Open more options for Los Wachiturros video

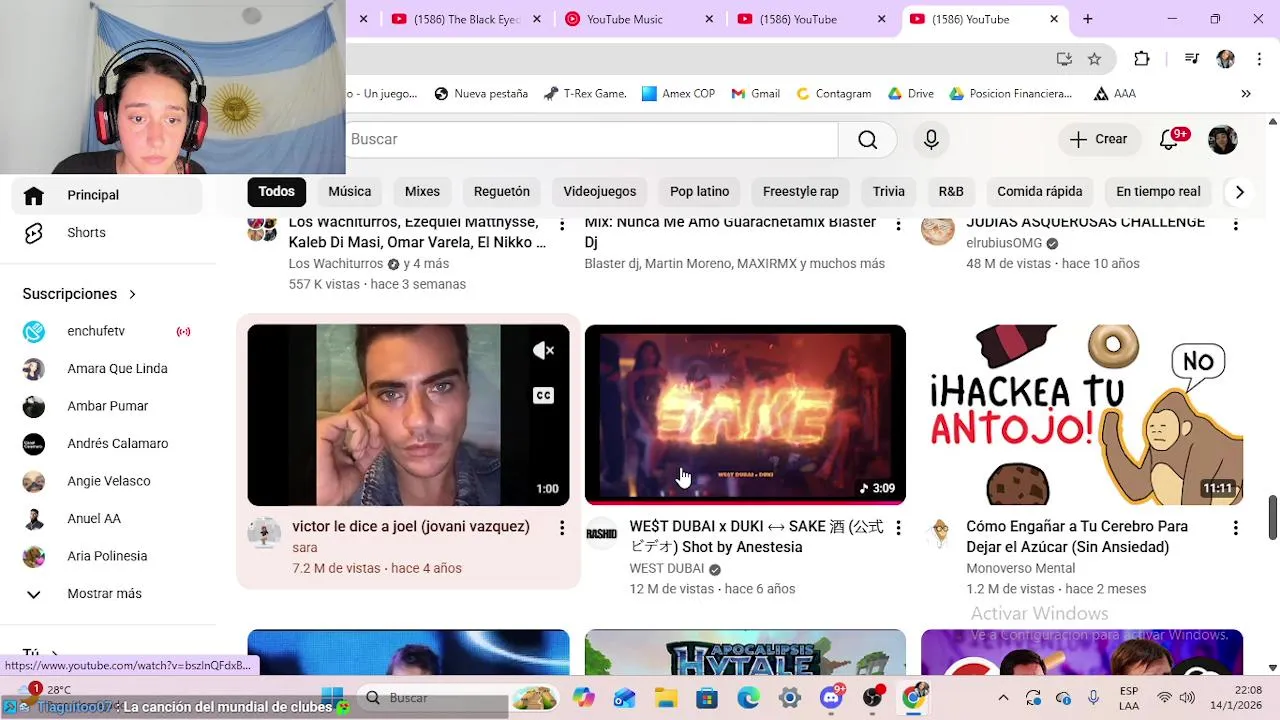pyautogui.click(x=562, y=225)
